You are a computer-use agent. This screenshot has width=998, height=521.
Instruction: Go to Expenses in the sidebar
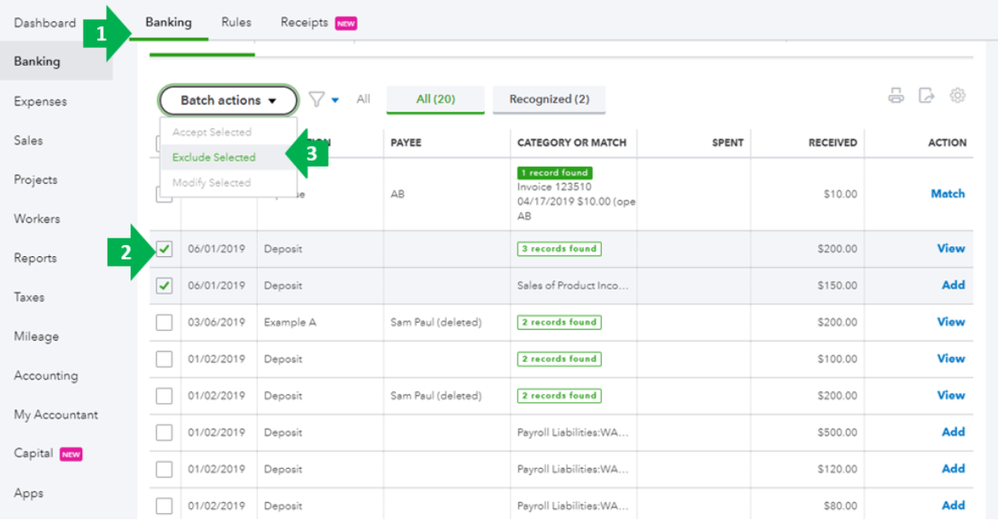point(40,101)
